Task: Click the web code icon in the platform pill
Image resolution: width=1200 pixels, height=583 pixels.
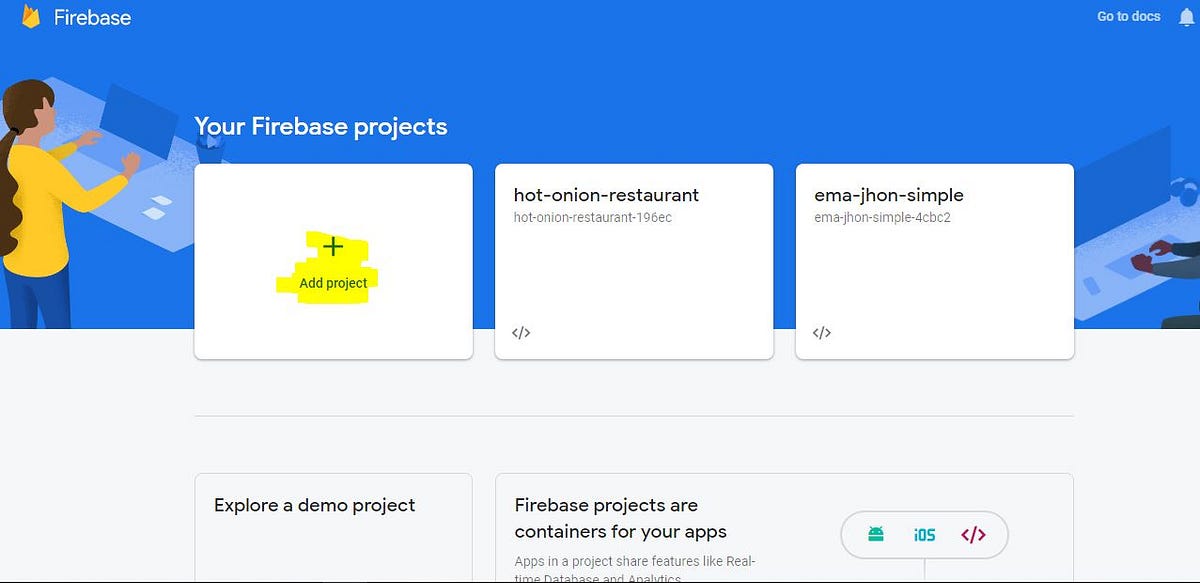Action: click(971, 534)
